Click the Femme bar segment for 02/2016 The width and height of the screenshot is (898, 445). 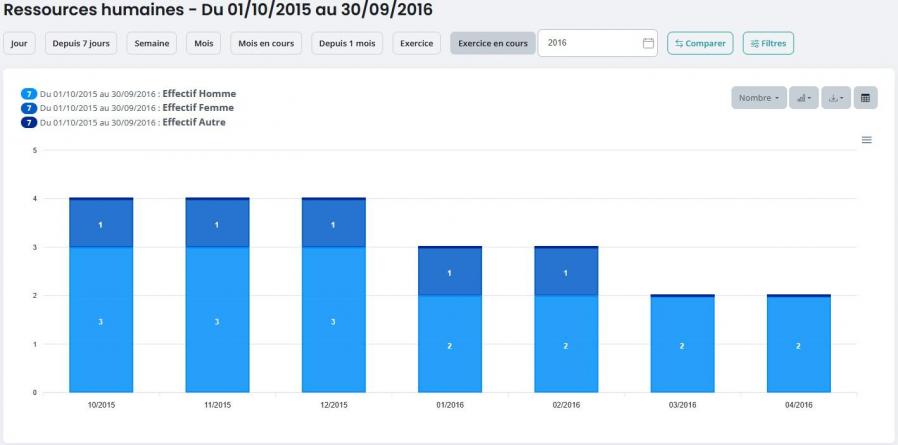[x=566, y=272]
